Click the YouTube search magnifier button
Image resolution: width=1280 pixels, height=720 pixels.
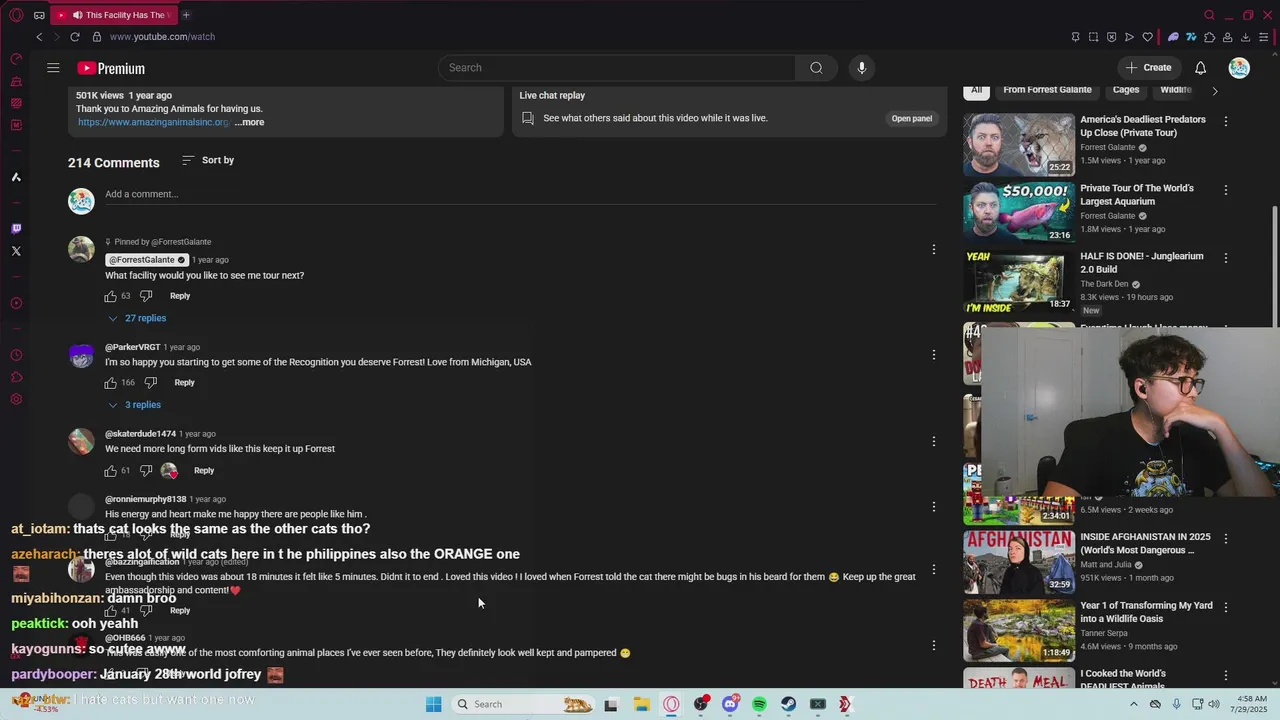(x=816, y=68)
